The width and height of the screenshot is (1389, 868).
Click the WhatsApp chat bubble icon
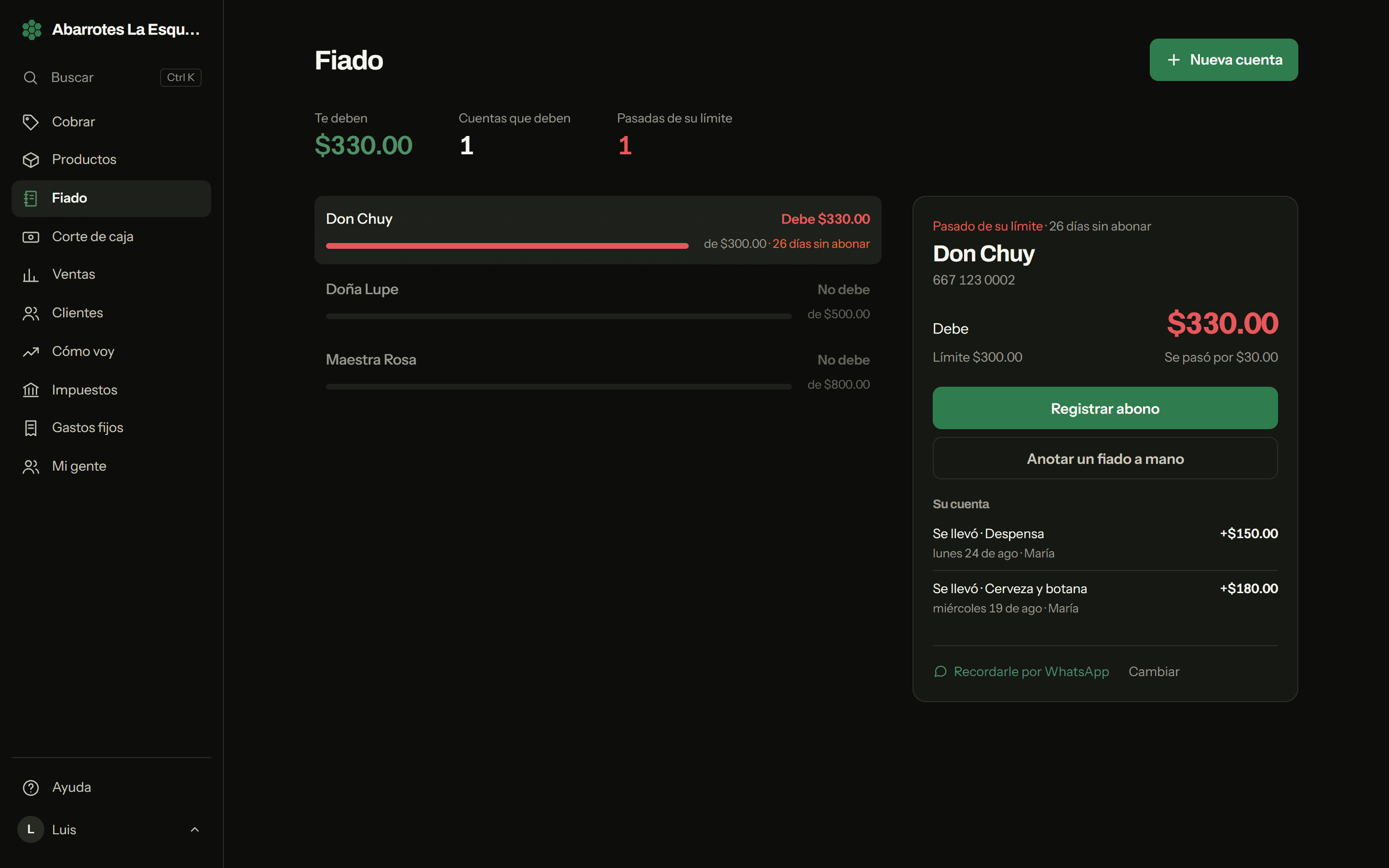pos(940,671)
